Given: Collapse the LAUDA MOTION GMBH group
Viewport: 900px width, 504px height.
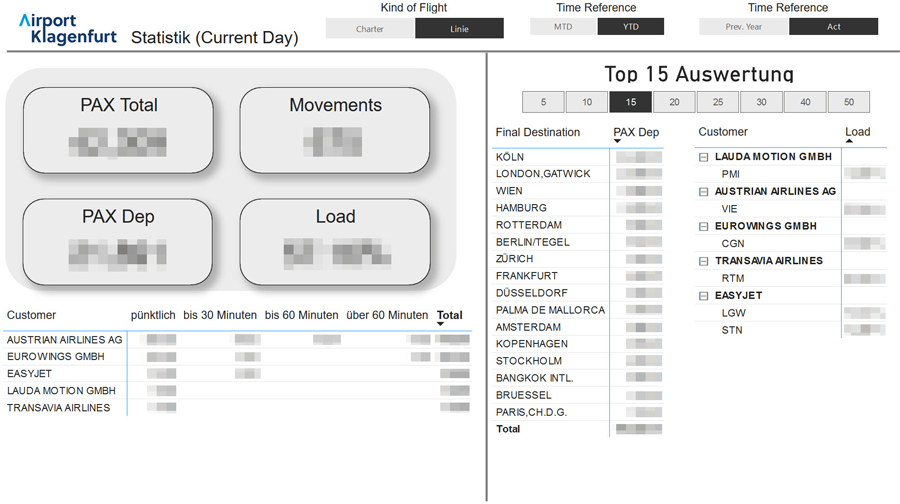Looking at the screenshot, I should [x=704, y=157].
